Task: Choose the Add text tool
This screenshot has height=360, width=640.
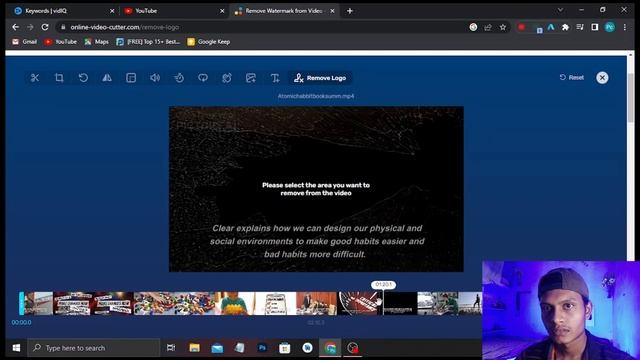Action: pos(275,78)
